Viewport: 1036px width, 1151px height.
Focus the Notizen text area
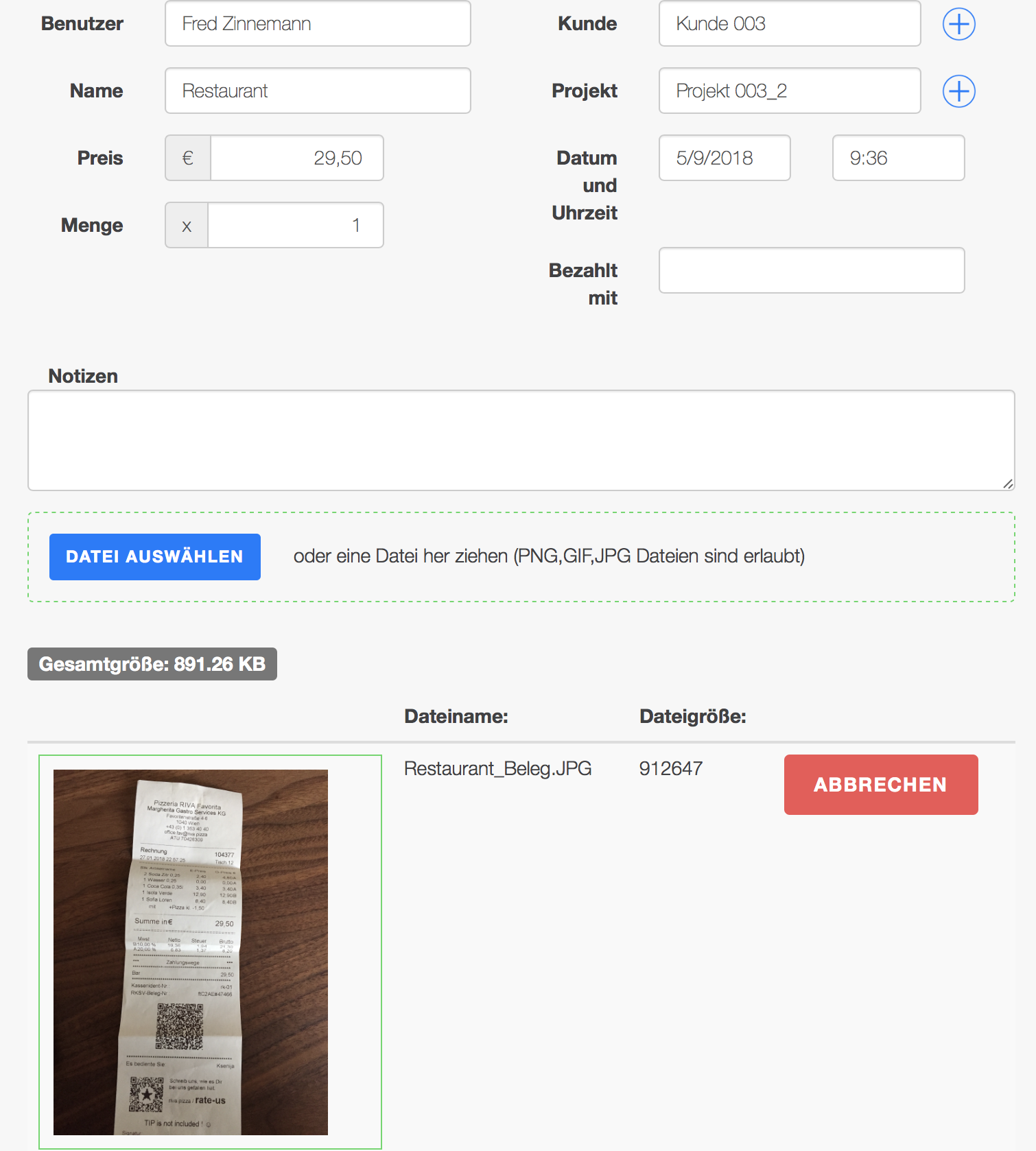(x=521, y=440)
